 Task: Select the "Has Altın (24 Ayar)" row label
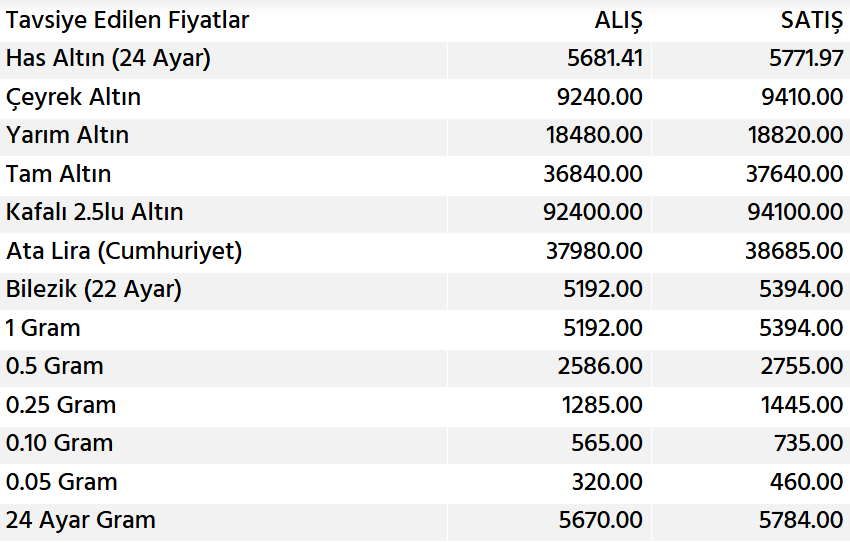(108, 59)
